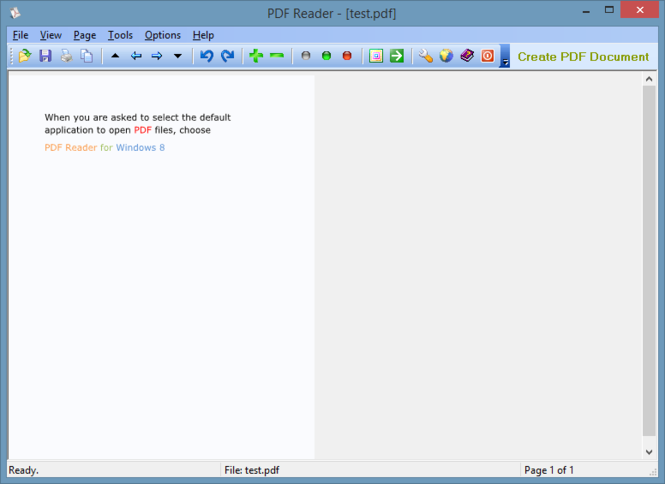Open the Help menu

203,35
